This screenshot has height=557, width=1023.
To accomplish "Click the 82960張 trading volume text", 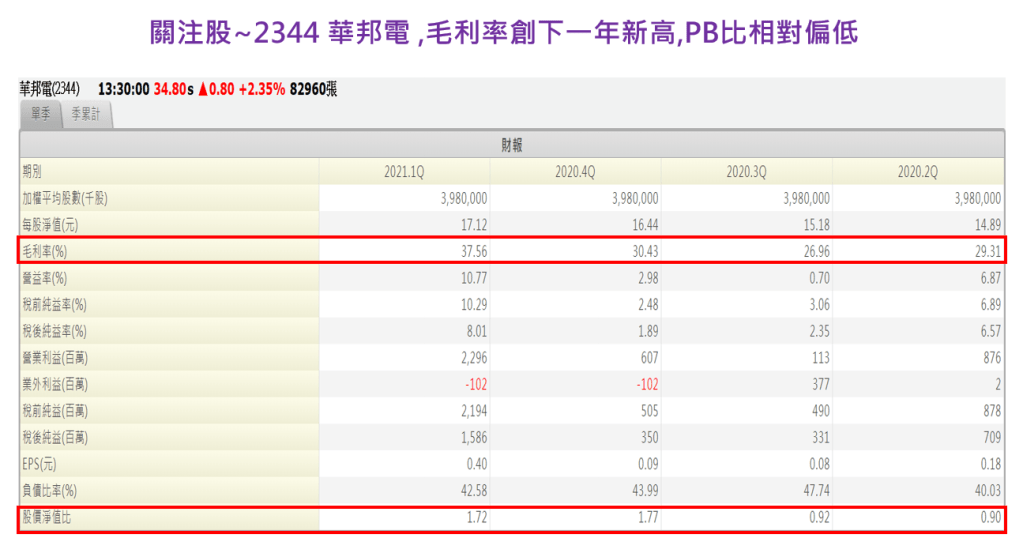I will 313,89.
